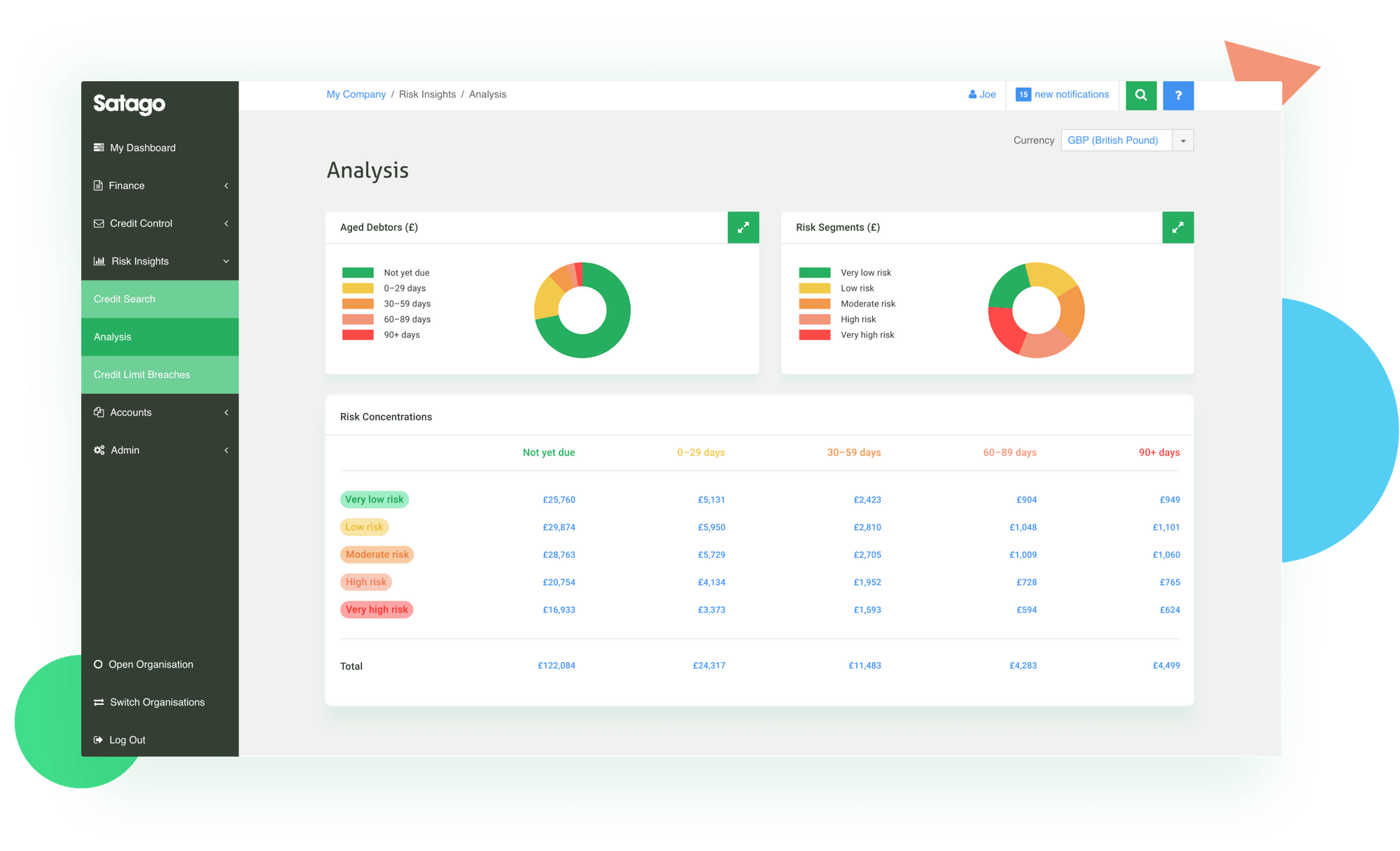Click the Credit Control envelope icon
The image size is (1400, 851).
(x=99, y=223)
